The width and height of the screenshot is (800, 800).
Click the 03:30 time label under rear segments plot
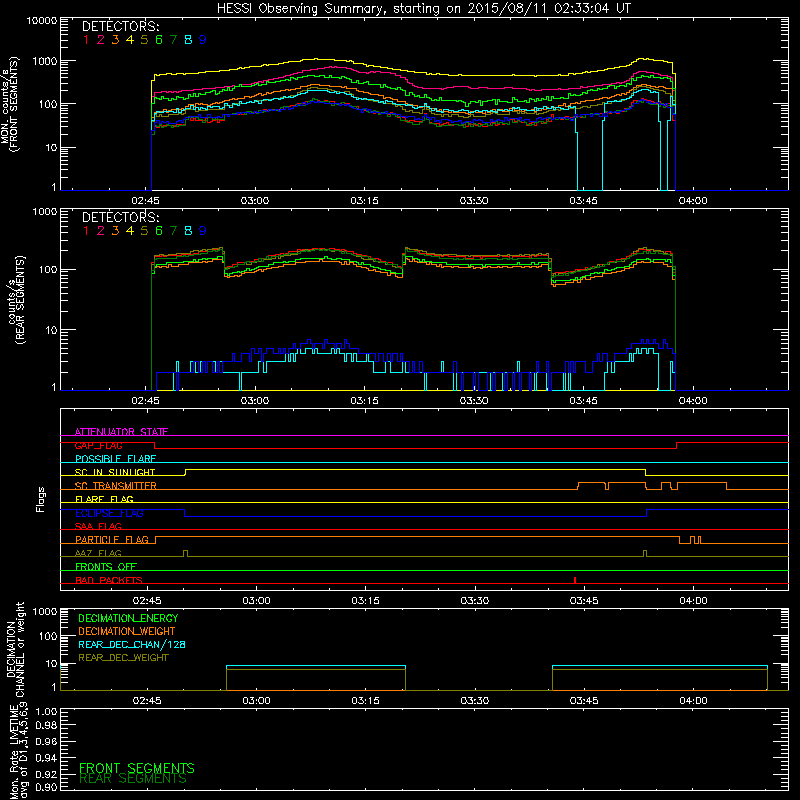(473, 401)
